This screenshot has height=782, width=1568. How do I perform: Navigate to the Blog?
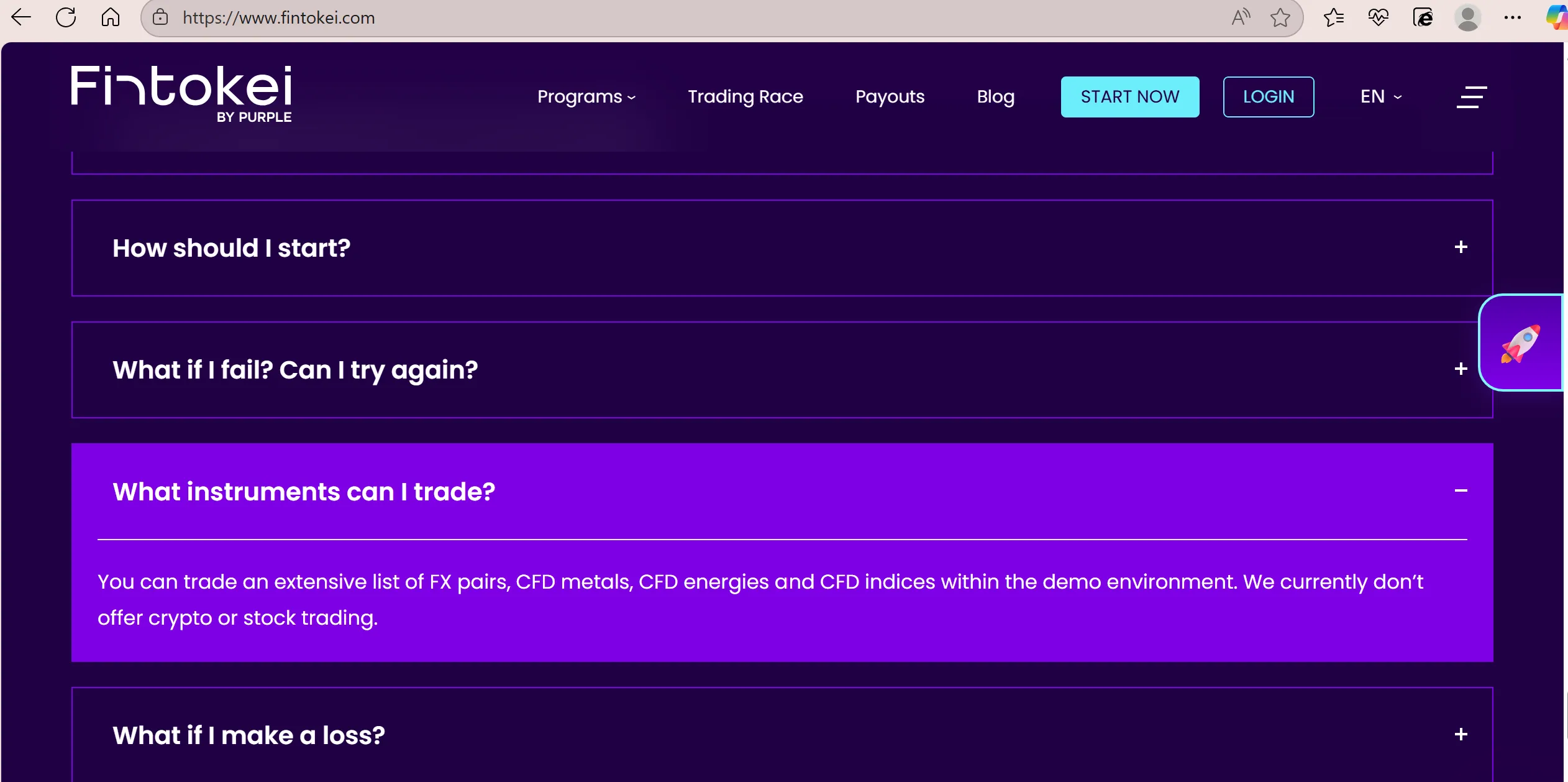tap(995, 97)
